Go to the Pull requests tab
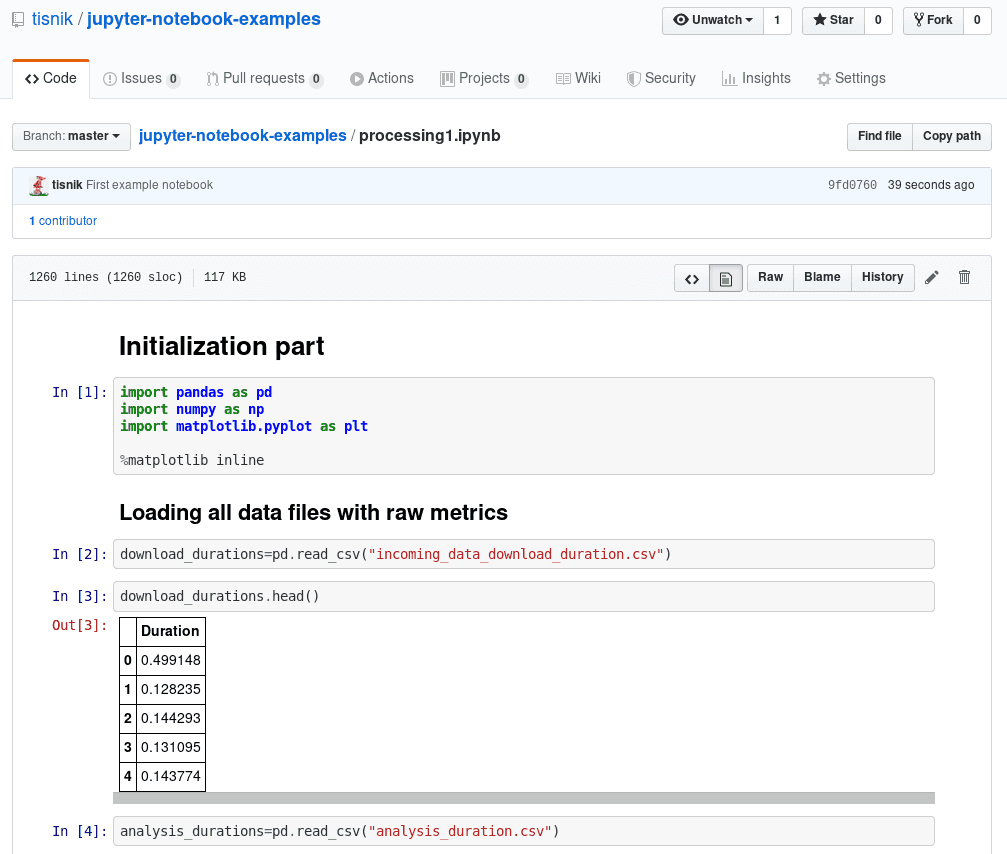1007x854 pixels. [x=264, y=78]
